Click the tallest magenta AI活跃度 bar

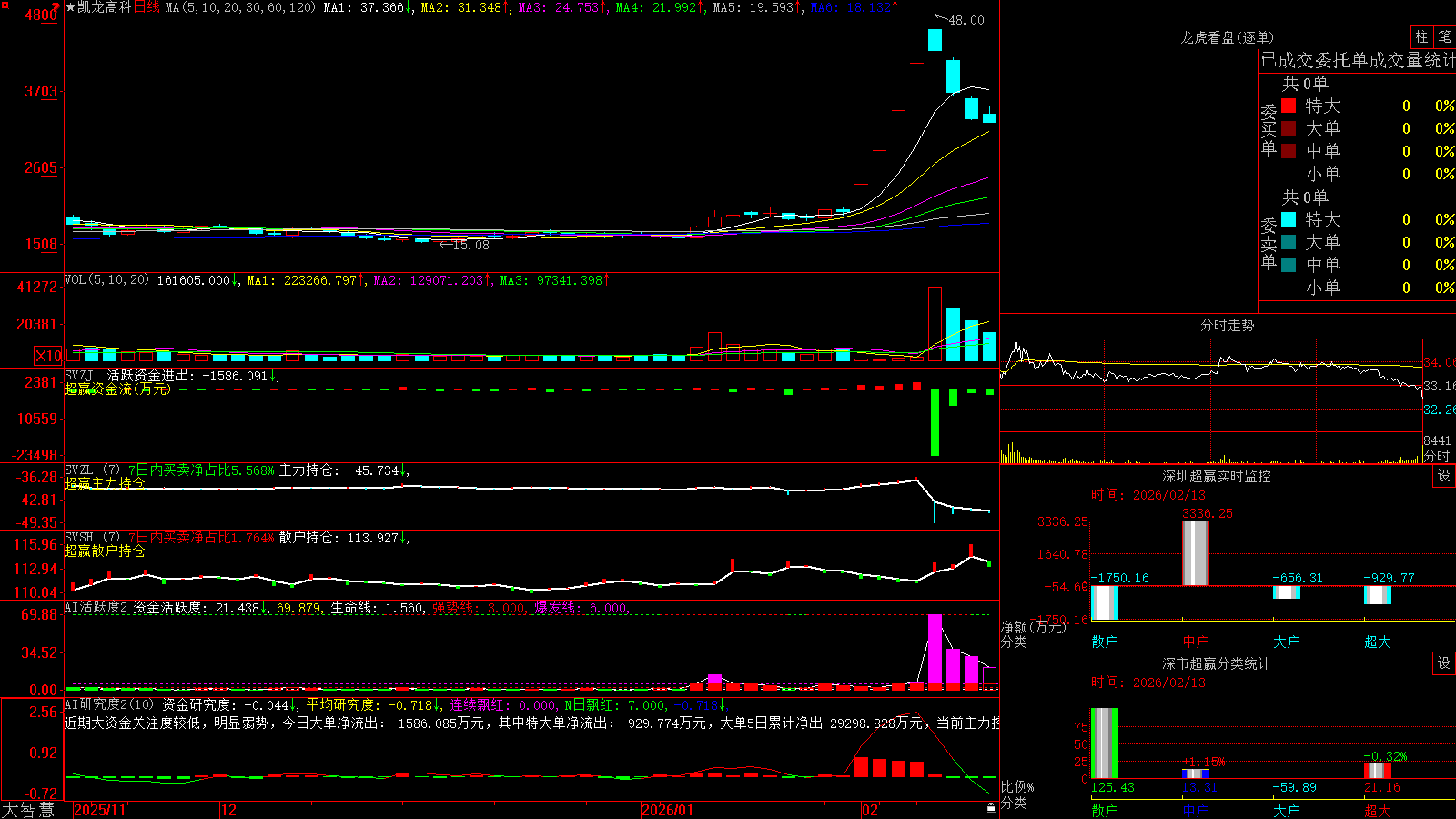pyautogui.click(x=935, y=650)
